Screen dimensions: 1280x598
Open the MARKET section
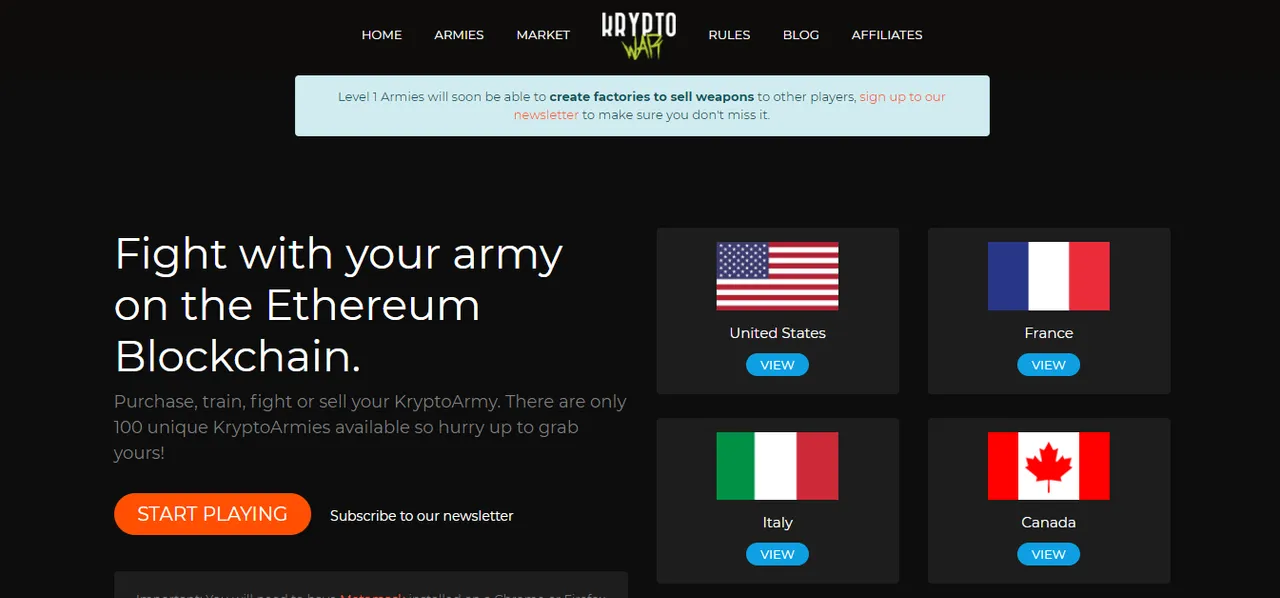[x=543, y=35]
